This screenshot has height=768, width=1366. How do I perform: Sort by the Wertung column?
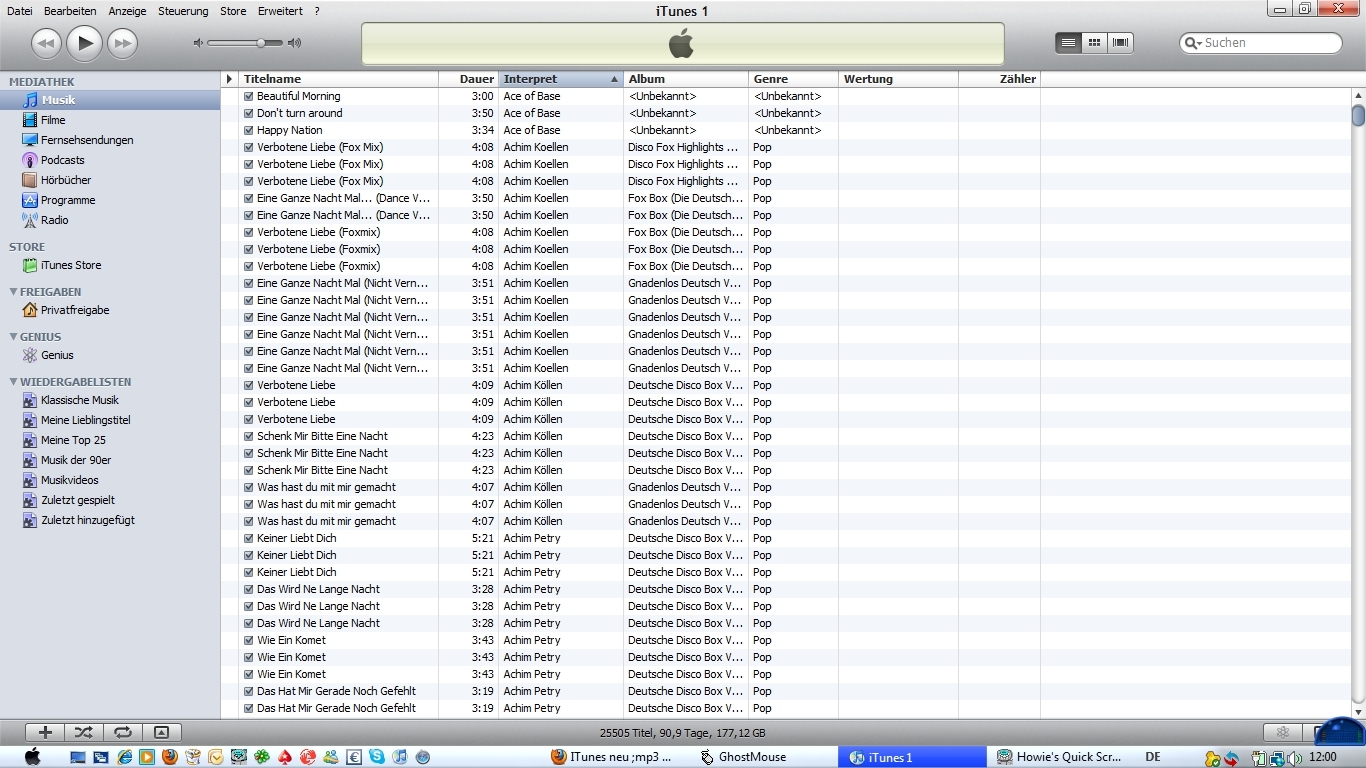[x=898, y=79]
